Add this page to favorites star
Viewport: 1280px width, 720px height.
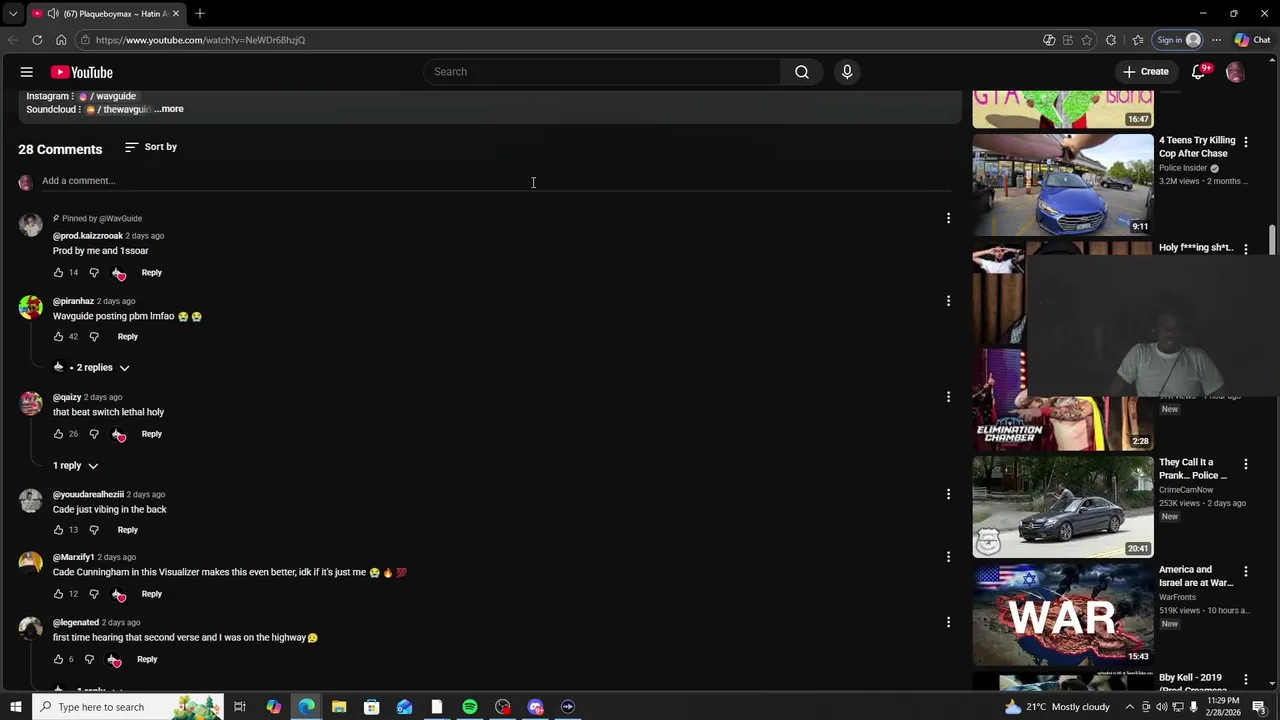1087,40
